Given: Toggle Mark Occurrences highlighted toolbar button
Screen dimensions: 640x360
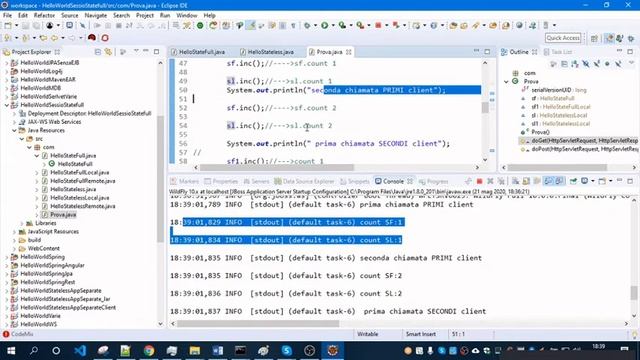Looking at the screenshot, I should pos(251,25).
